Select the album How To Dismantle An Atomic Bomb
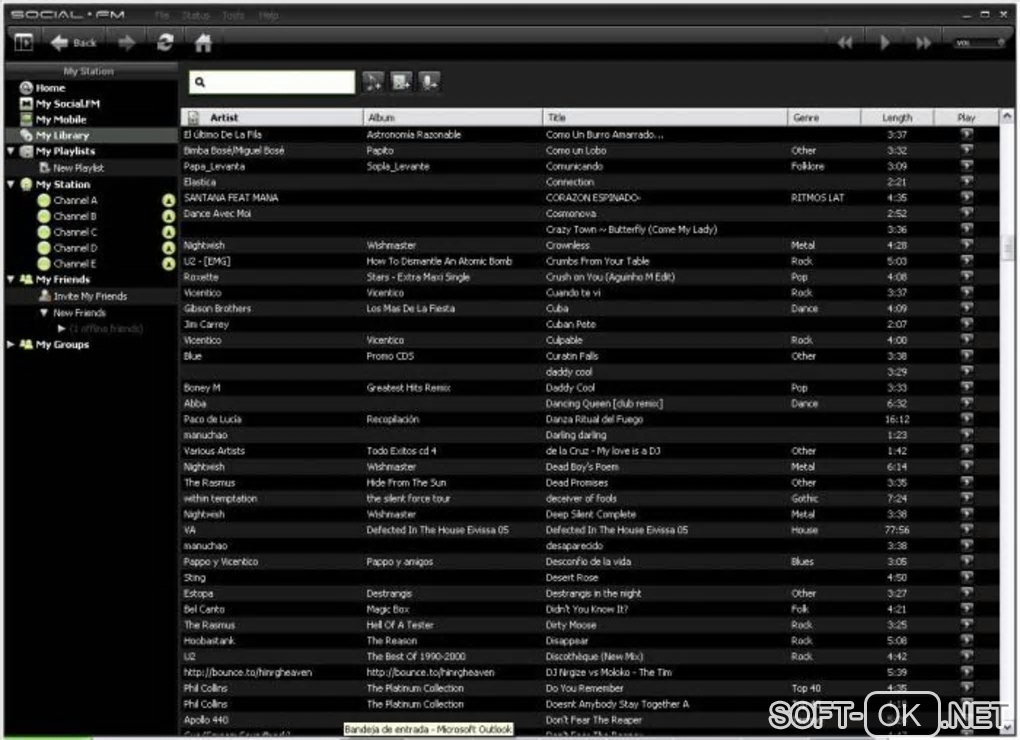The height and width of the screenshot is (740, 1020). pos(439,261)
